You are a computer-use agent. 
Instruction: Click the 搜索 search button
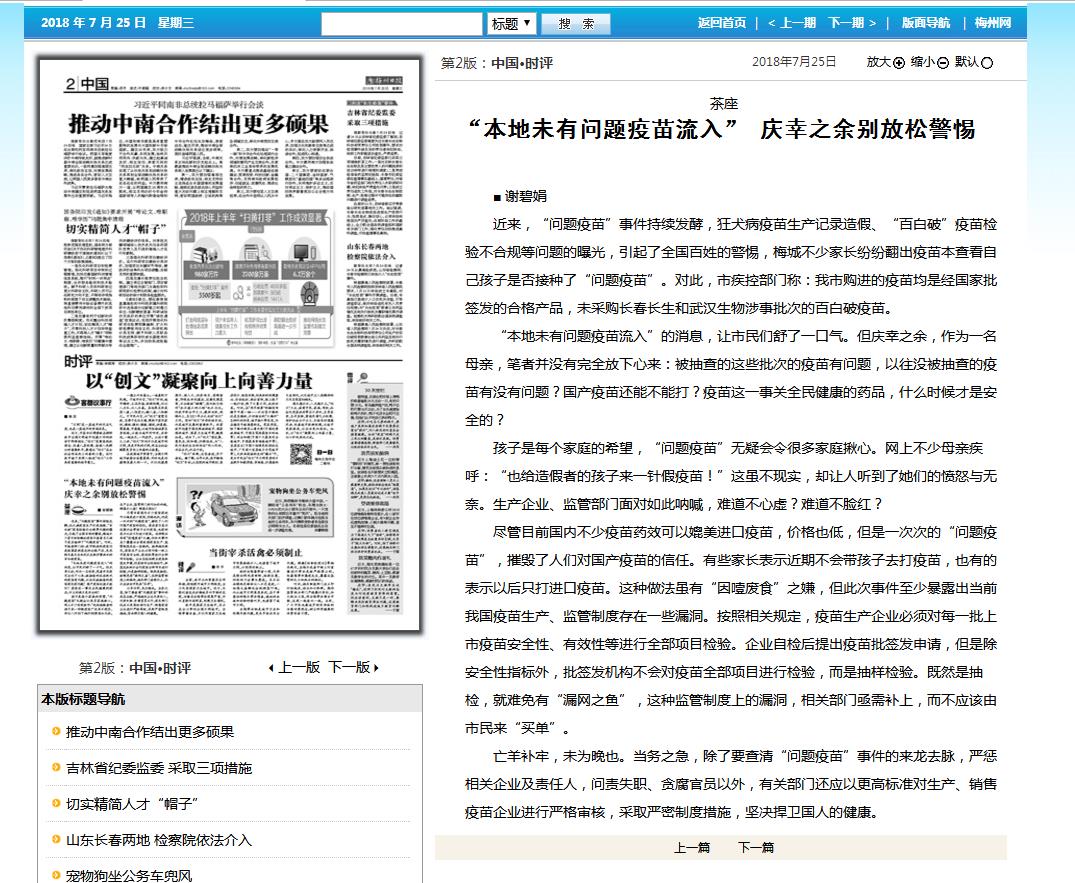coord(576,23)
